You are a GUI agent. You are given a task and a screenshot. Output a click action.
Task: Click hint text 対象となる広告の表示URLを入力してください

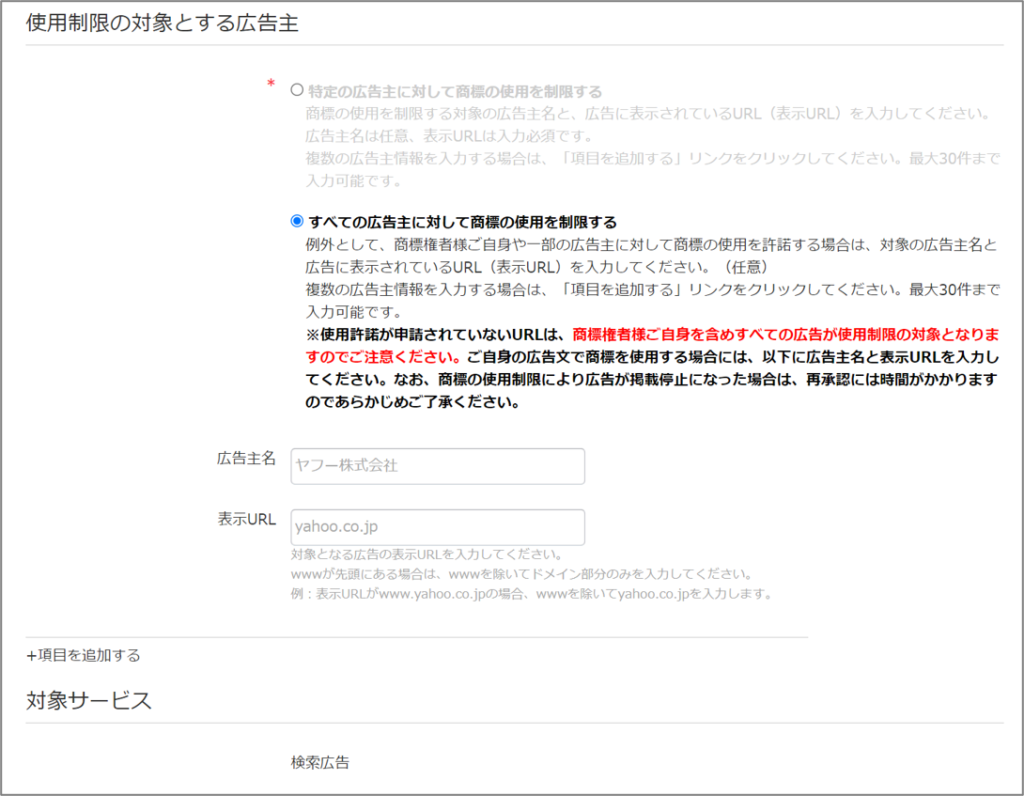pyautogui.click(x=427, y=554)
